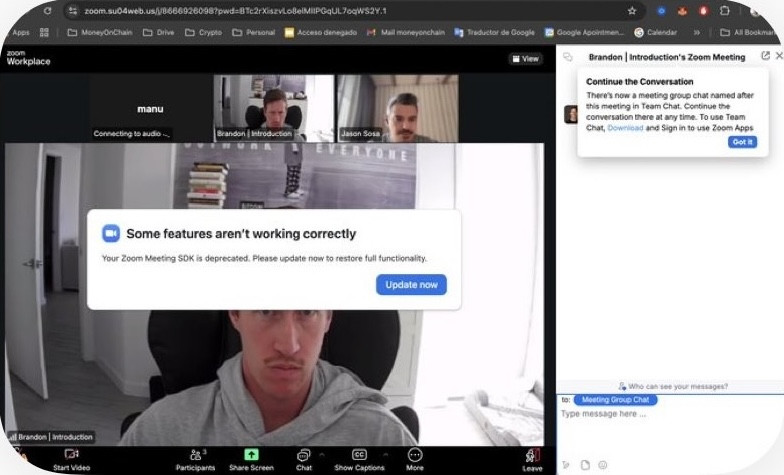Open the Acceso denegado bookmark
The image size is (784, 475).
click(320, 32)
